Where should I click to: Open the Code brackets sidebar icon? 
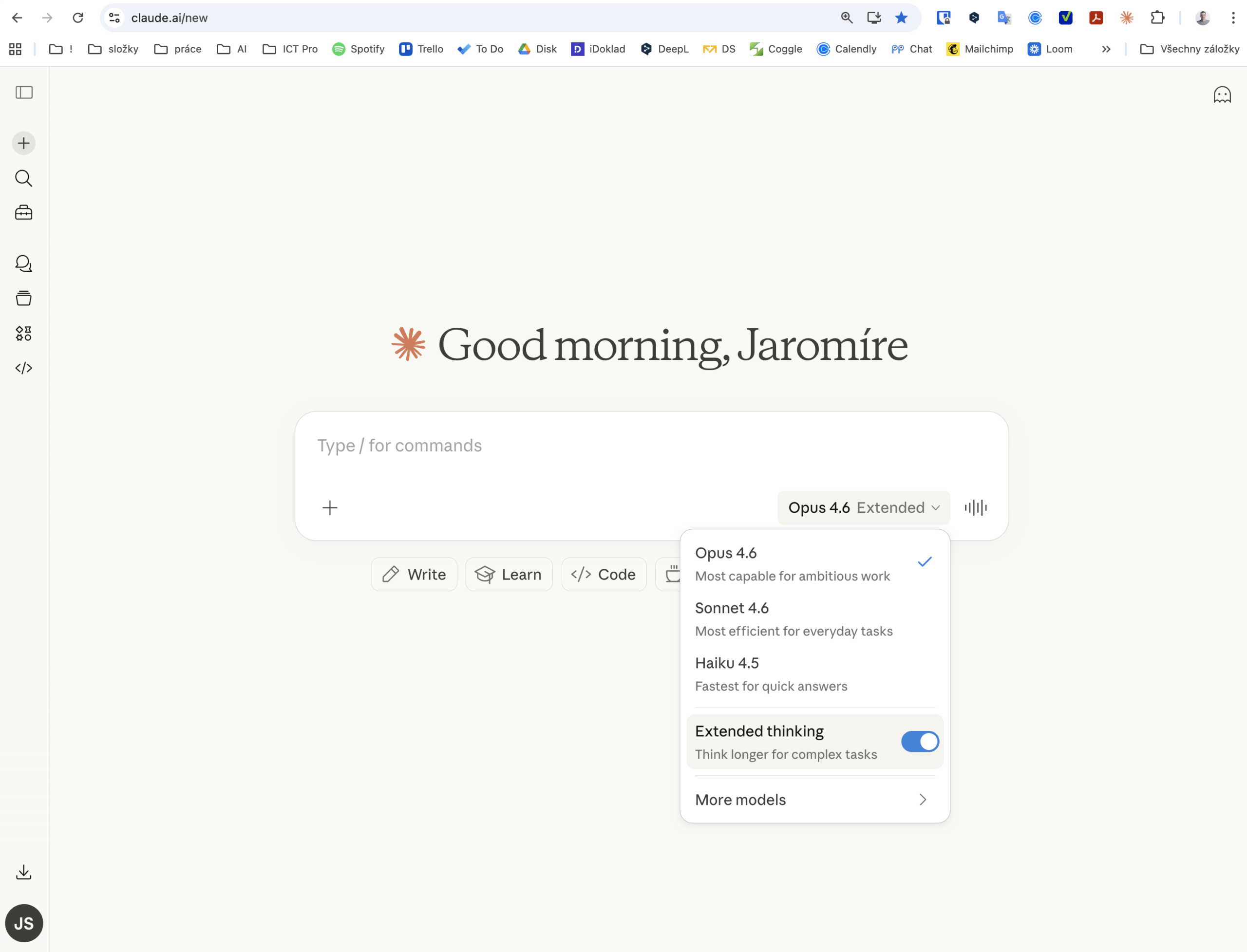[x=24, y=368]
